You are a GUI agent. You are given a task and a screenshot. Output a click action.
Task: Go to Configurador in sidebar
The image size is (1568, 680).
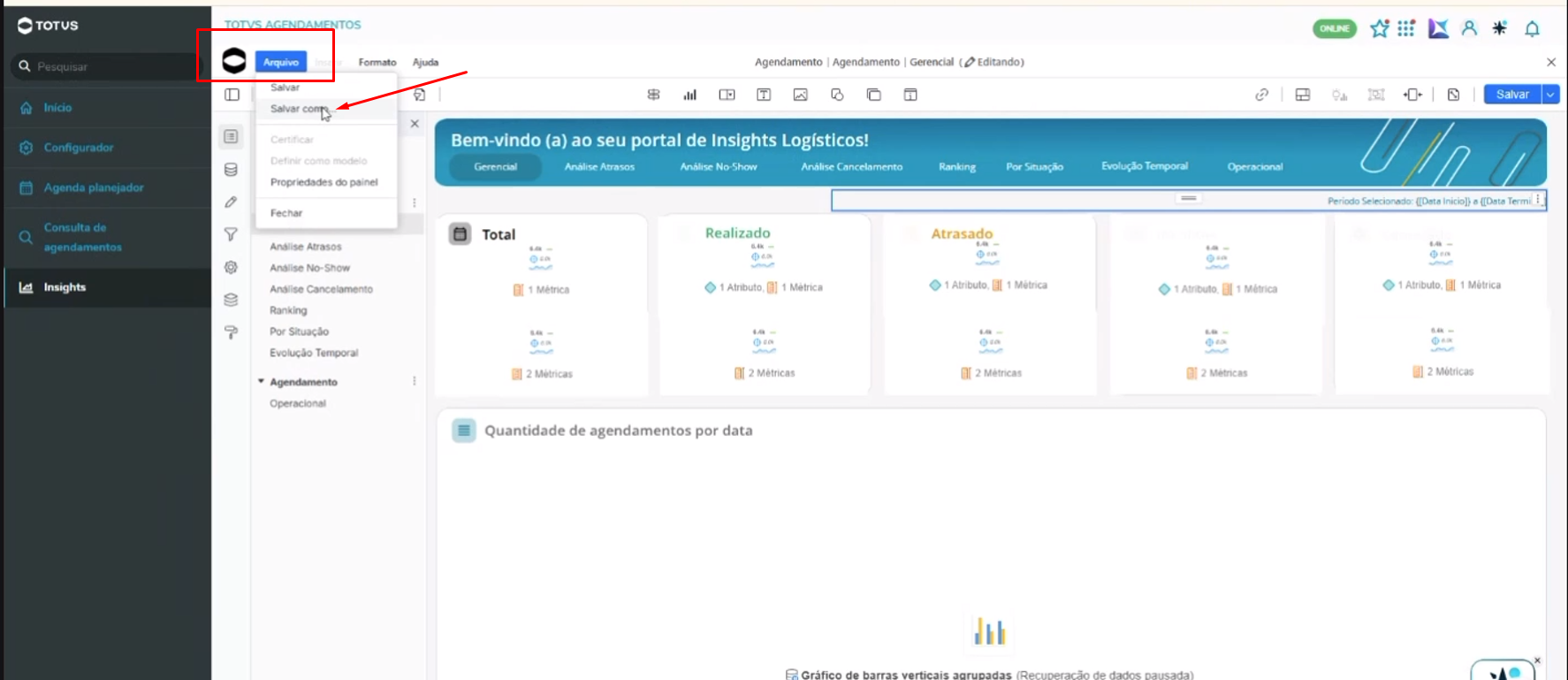(x=79, y=148)
